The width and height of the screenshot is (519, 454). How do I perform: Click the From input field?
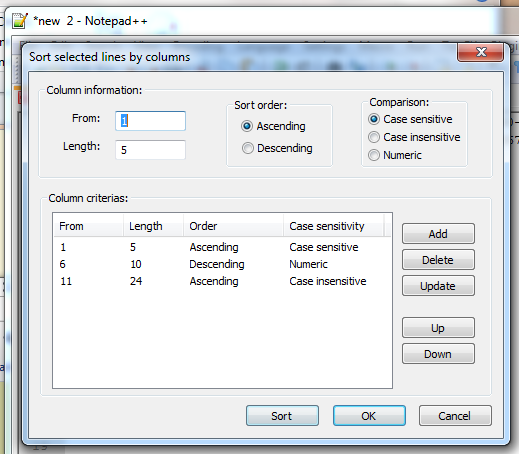[x=150, y=121]
